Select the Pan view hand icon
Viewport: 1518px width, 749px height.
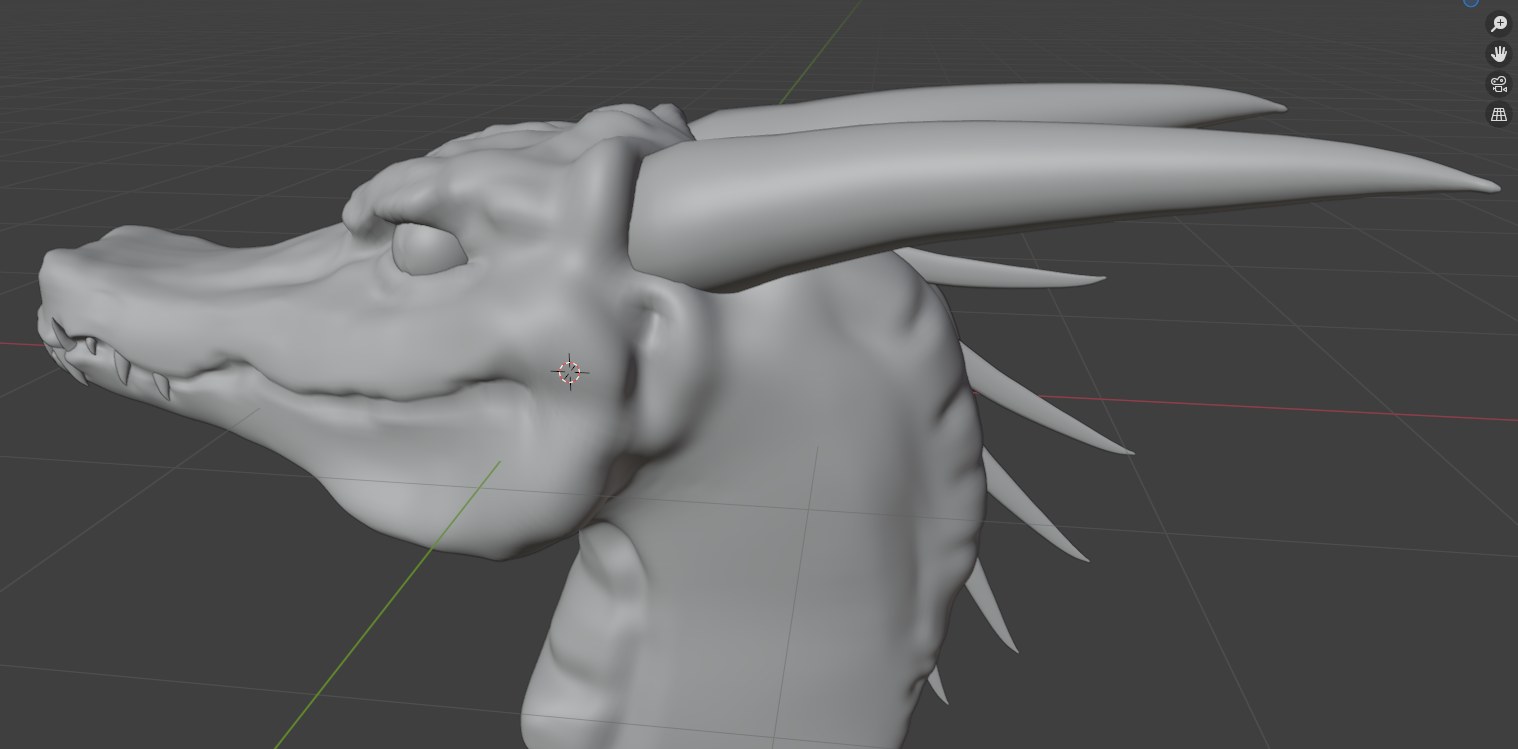coord(1498,54)
